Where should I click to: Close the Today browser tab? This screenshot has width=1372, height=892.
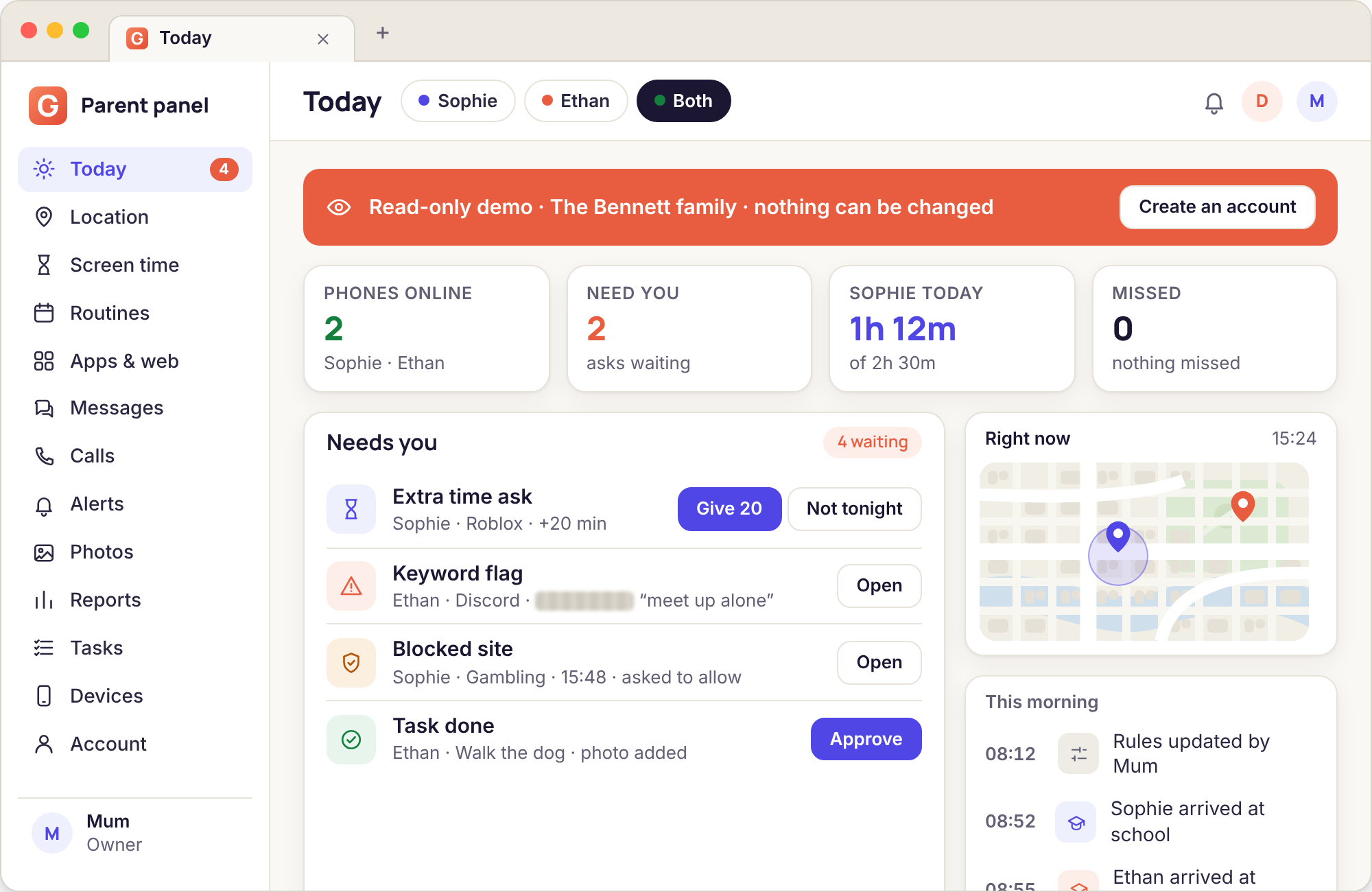(x=323, y=39)
